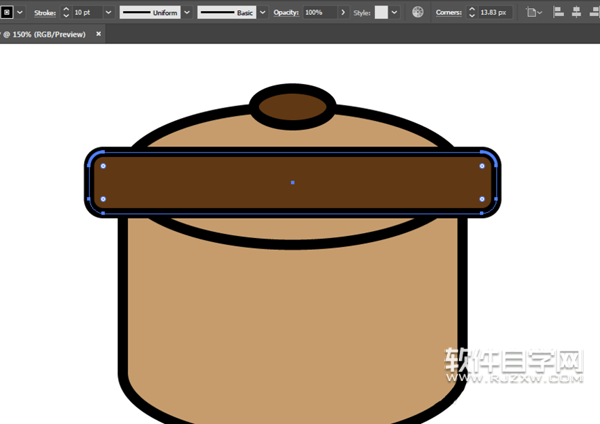Screen dimensions: 600x424
Task: Click the horizontal align left icon
Action: [558, 12]
